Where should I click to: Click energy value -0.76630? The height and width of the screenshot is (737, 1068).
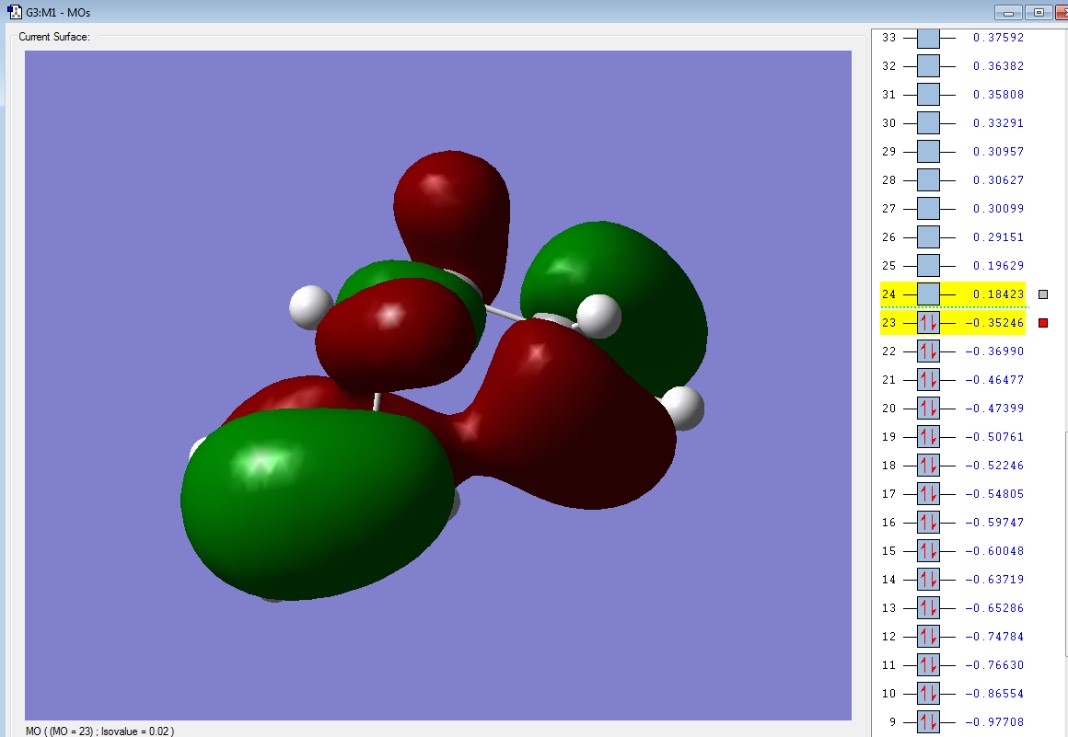[994, 665]
